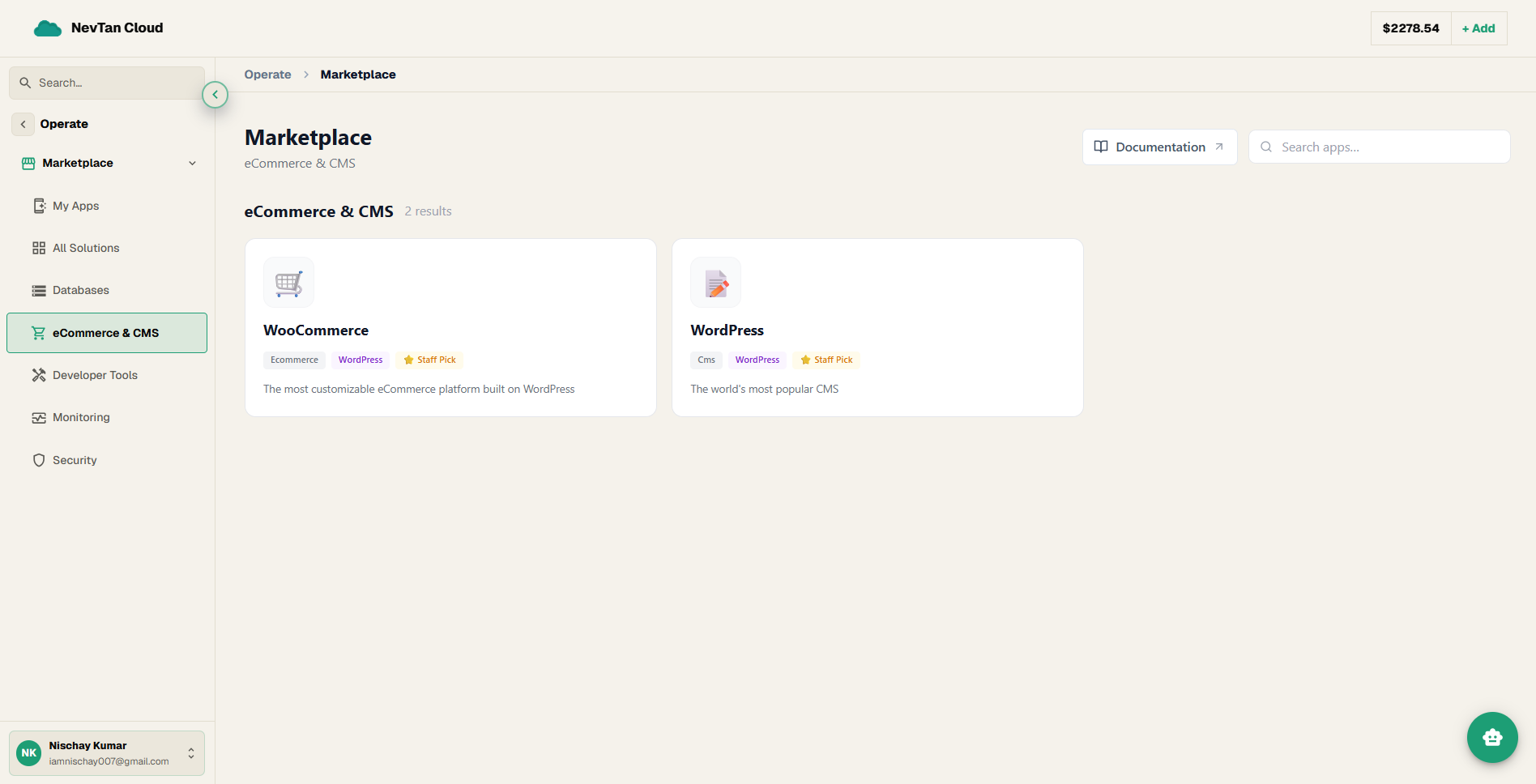Image resolution: width=1536 pixels, height=784 pixels.
Task: Click the WordPress tag on the WordPress card
Action: tap(757, 360)
